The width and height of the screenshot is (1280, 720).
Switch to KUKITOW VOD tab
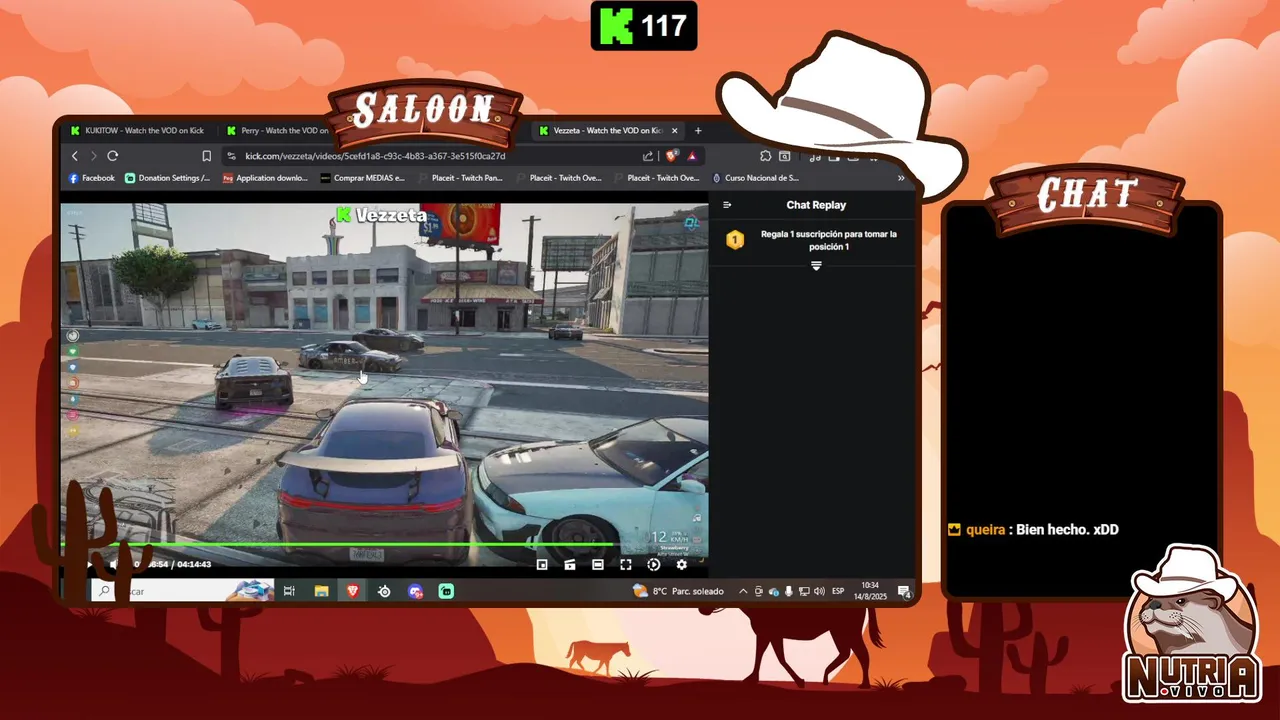click(x=137, y=130)
